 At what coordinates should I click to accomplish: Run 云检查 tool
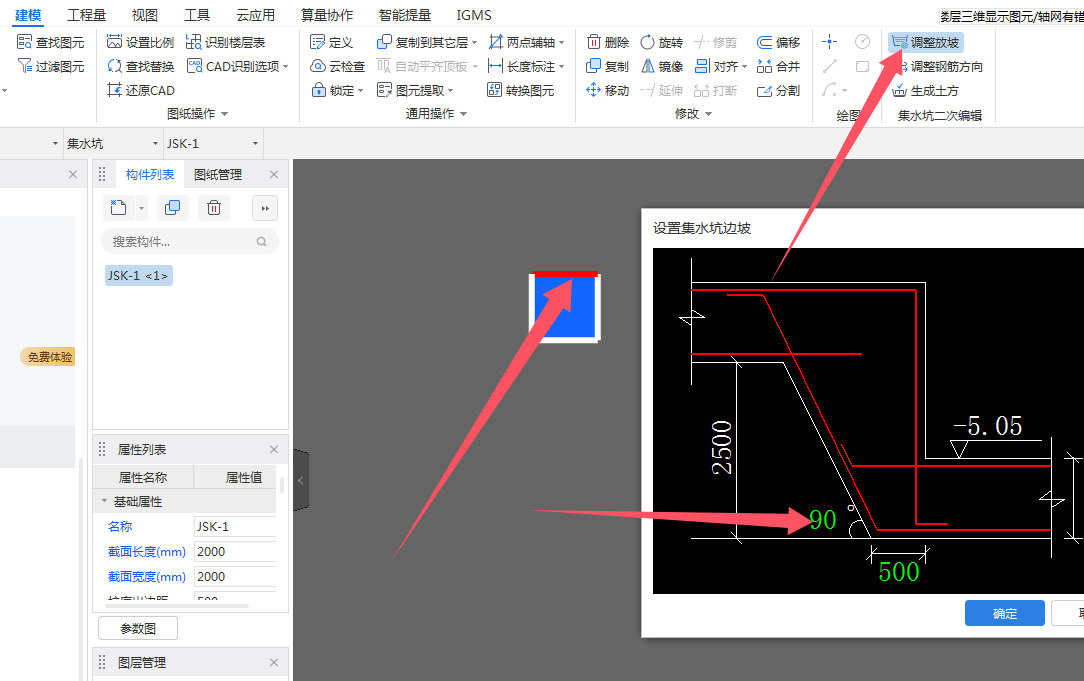tap(337, 66)
